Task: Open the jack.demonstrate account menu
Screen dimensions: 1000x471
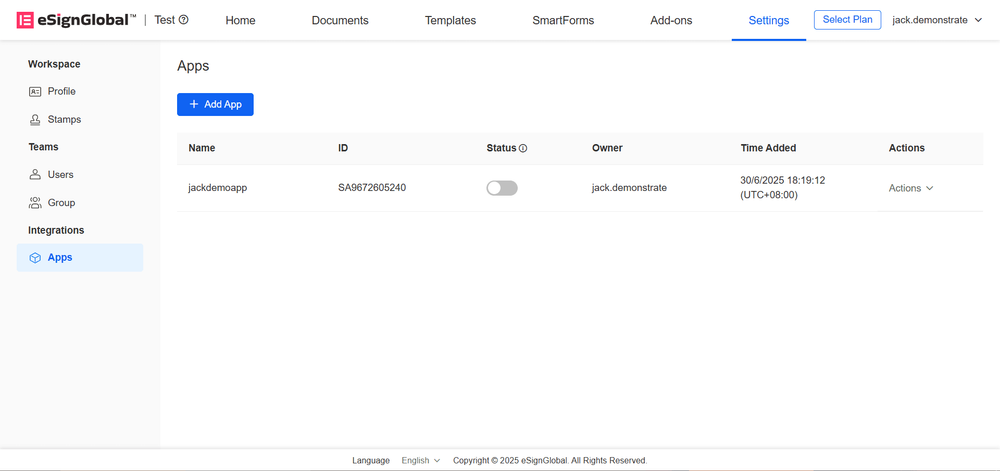Action: coord(937,20)
